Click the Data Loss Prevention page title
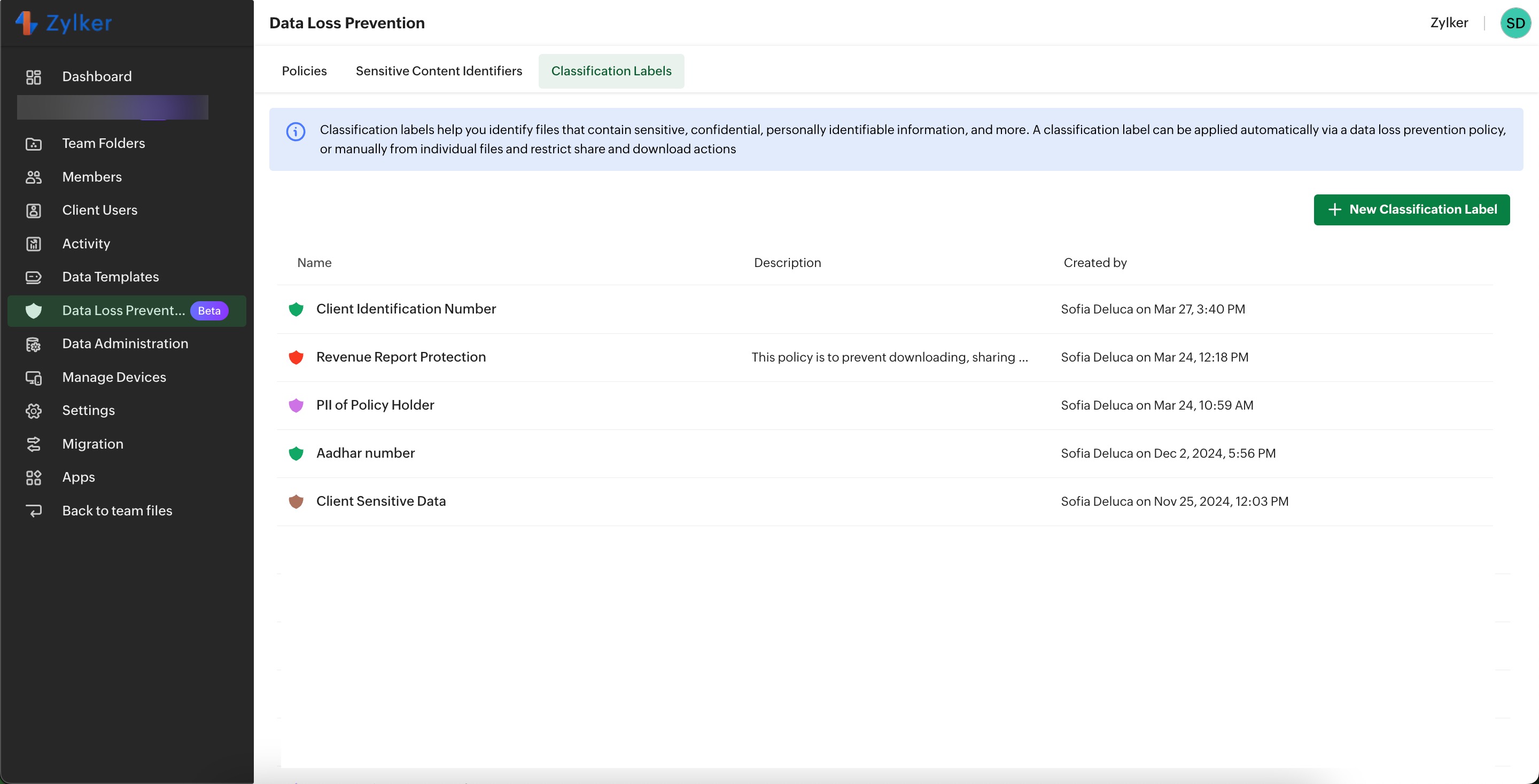Image resolution: width=1539 pixels, height=784 pixels. (x=347, y=22)
